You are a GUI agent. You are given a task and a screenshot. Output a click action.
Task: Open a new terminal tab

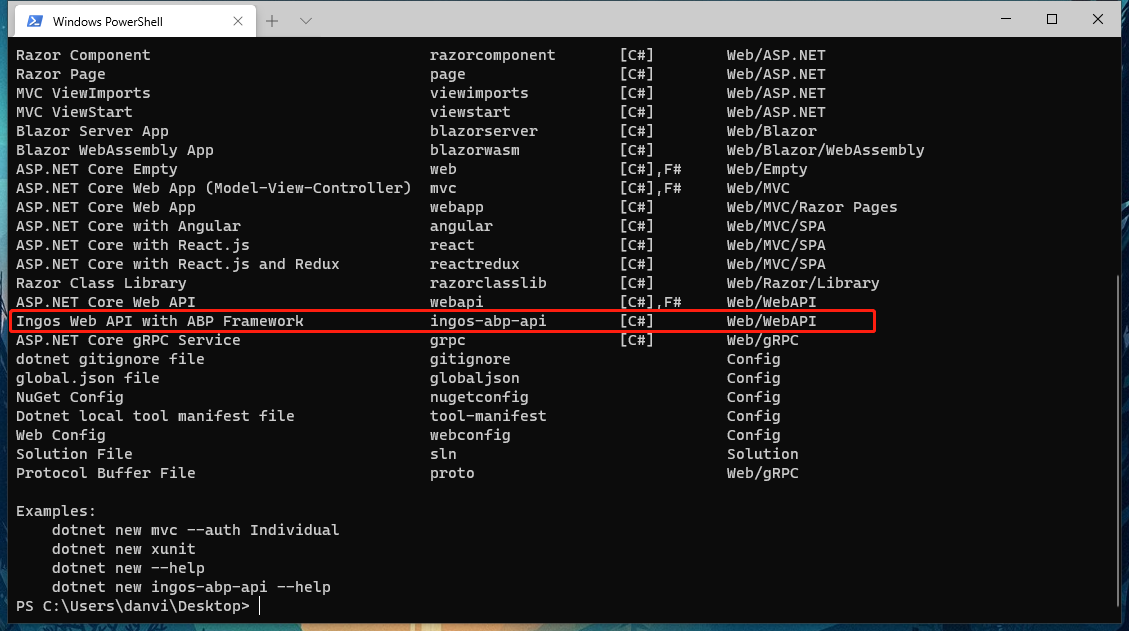coord(271,21)
